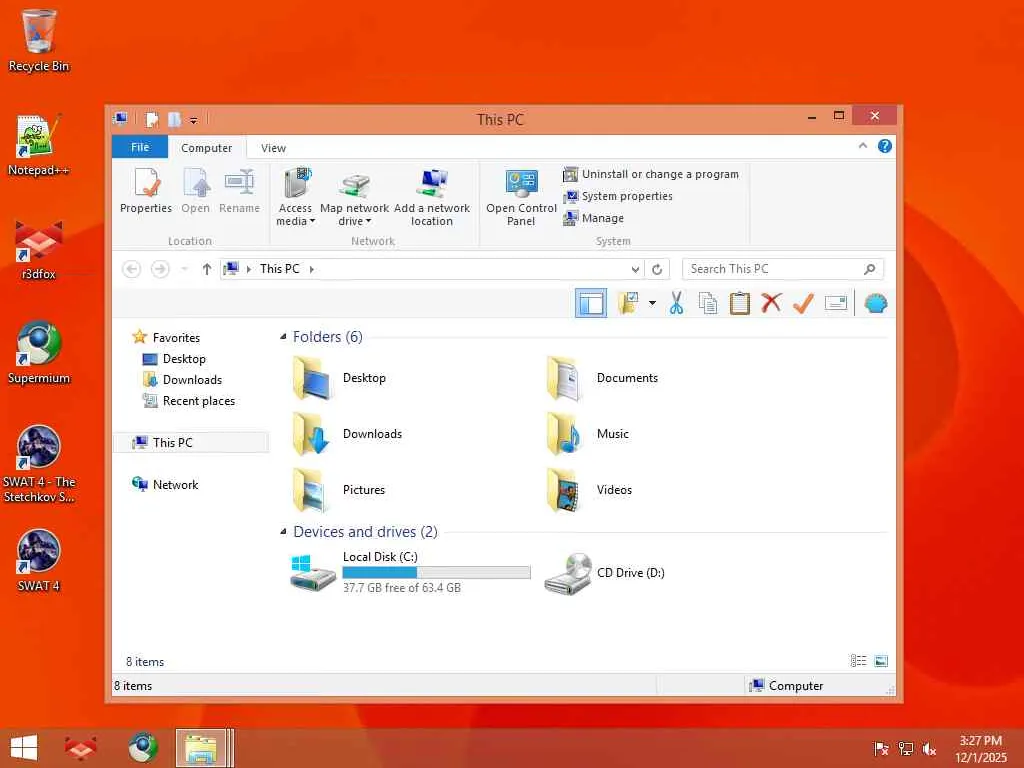The image size is (1024, 768).
Task: Select Downloads under Favorites
Action: [182, 379]
